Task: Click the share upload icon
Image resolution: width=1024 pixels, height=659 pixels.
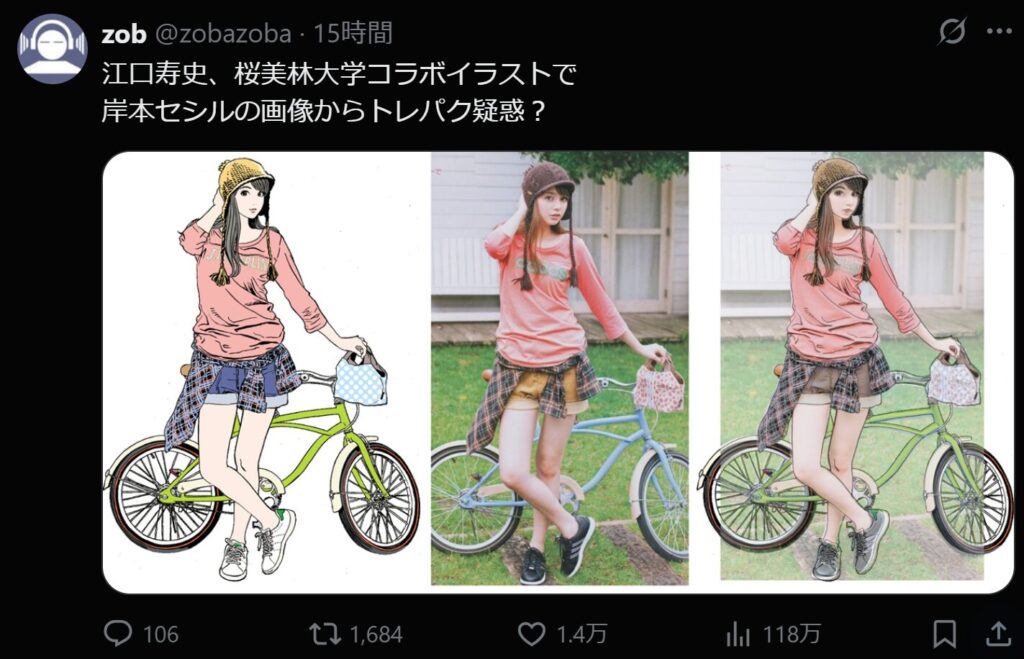Action: [998, 634]
